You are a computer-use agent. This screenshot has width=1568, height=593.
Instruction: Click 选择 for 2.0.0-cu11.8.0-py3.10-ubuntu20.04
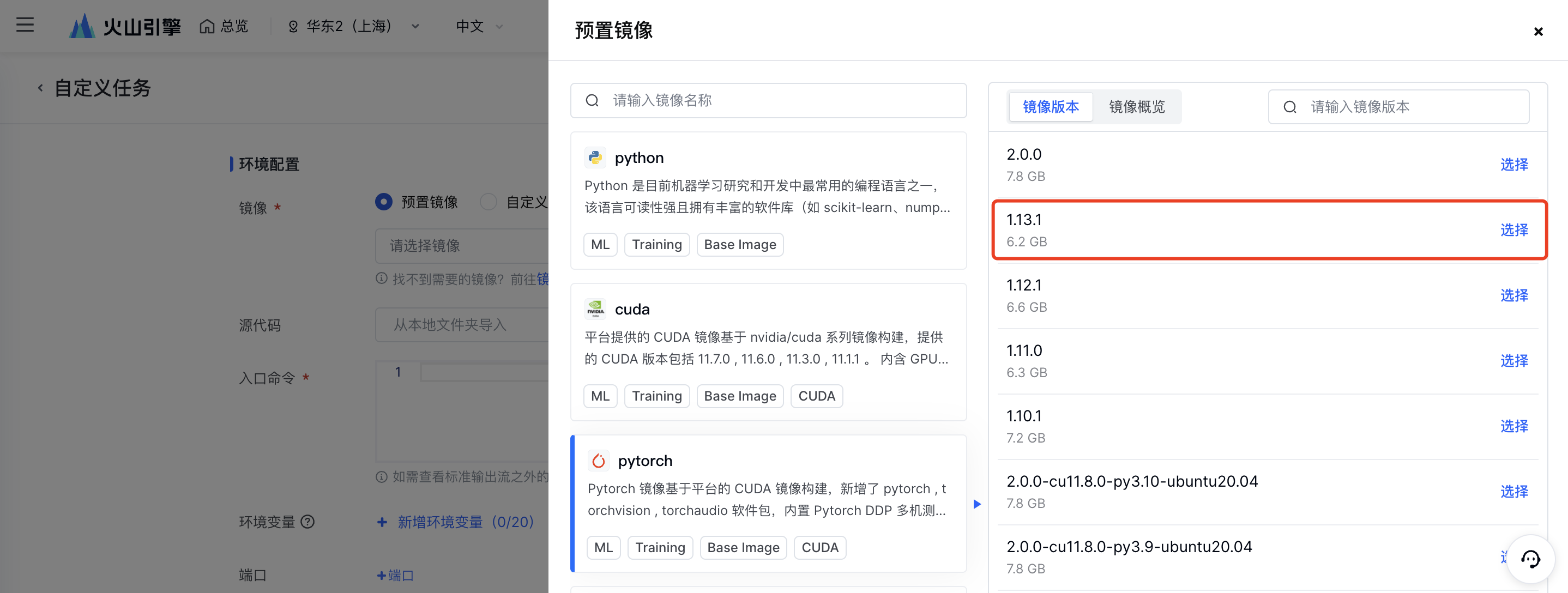point(1514,492)
